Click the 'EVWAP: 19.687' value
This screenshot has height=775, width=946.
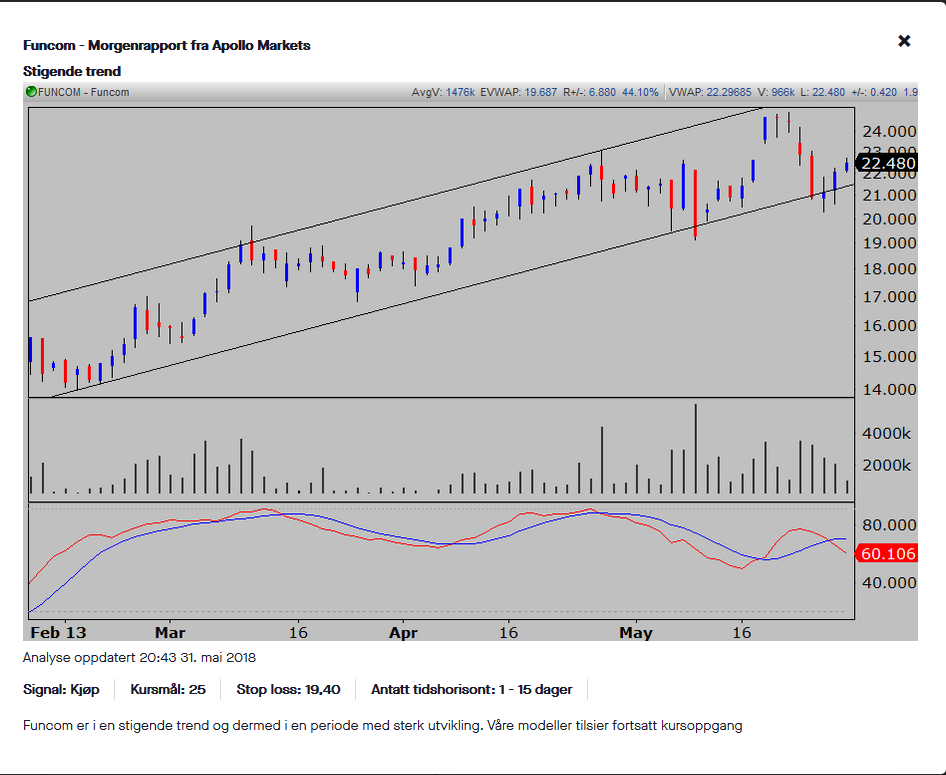(x=518, y=92)
